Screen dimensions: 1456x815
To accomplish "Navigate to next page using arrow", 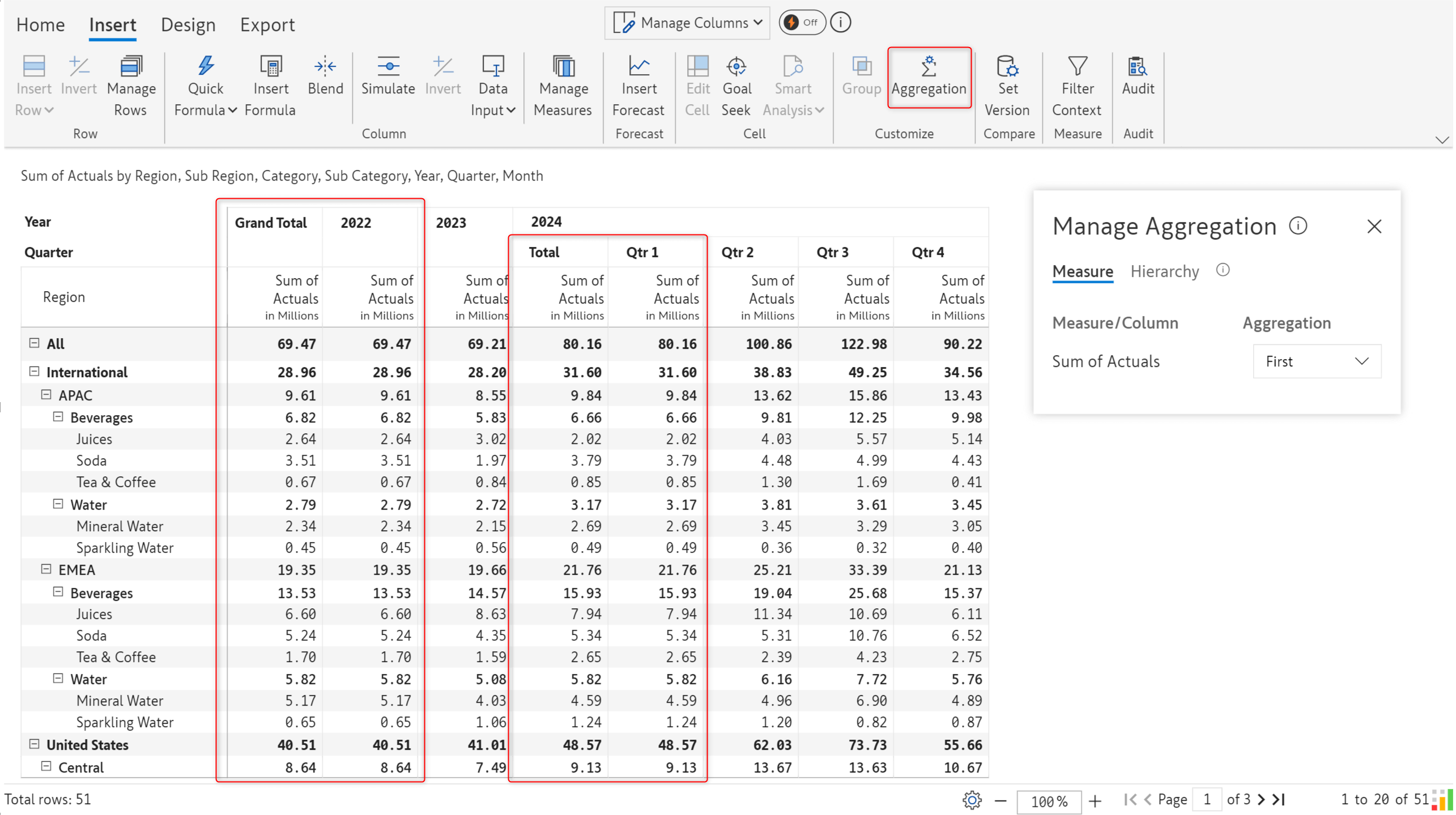I will coord(1266,799).
